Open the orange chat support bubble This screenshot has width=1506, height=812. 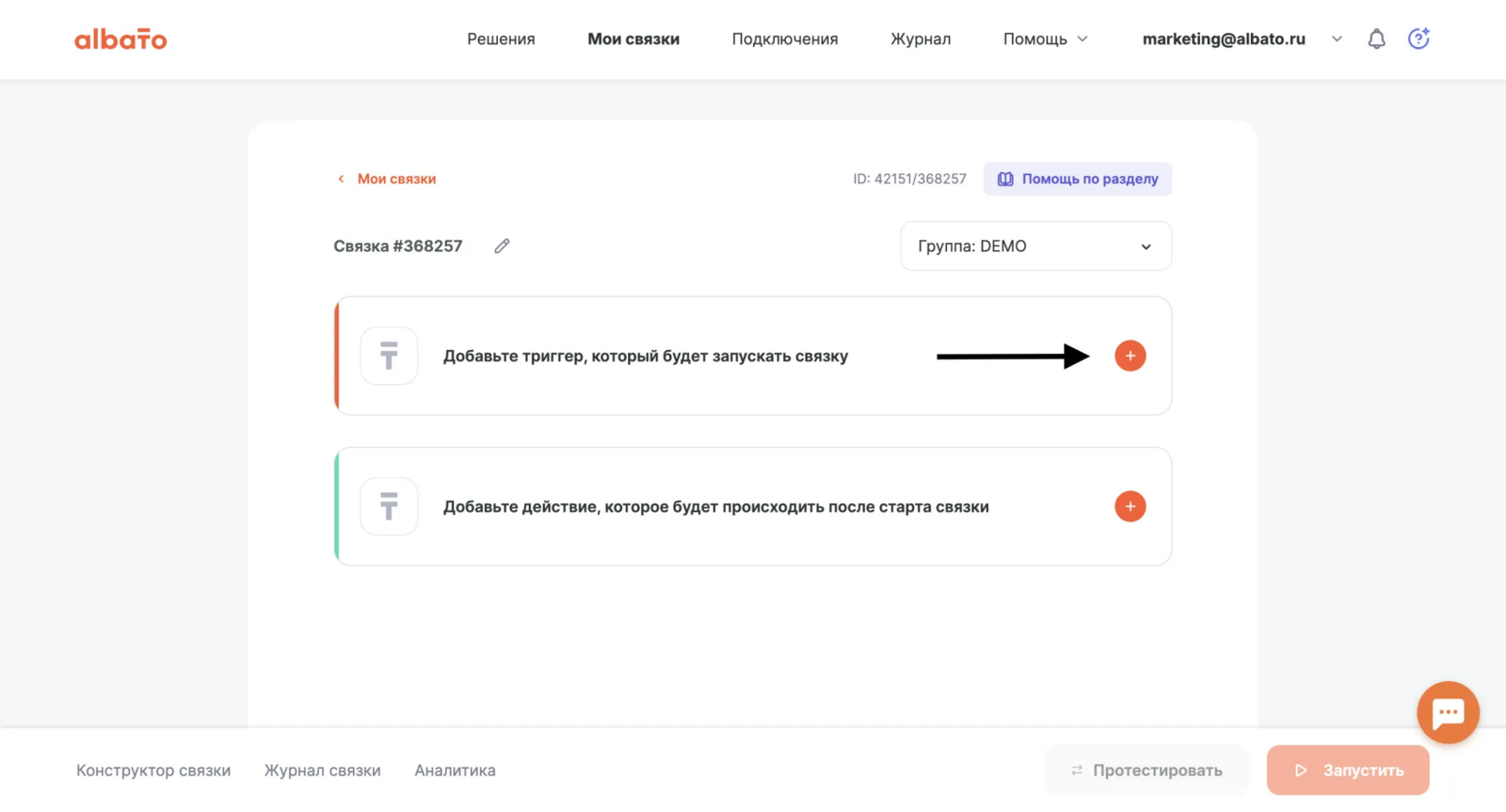(1448, 712)
